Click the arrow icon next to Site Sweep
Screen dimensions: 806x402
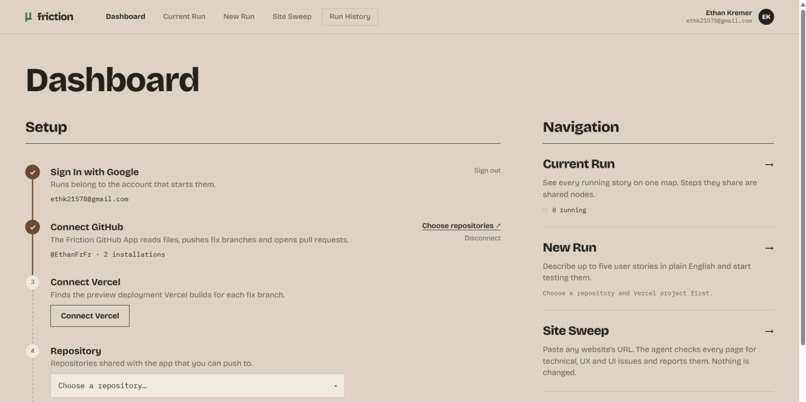pyautogui.click(x=769, y=332)
